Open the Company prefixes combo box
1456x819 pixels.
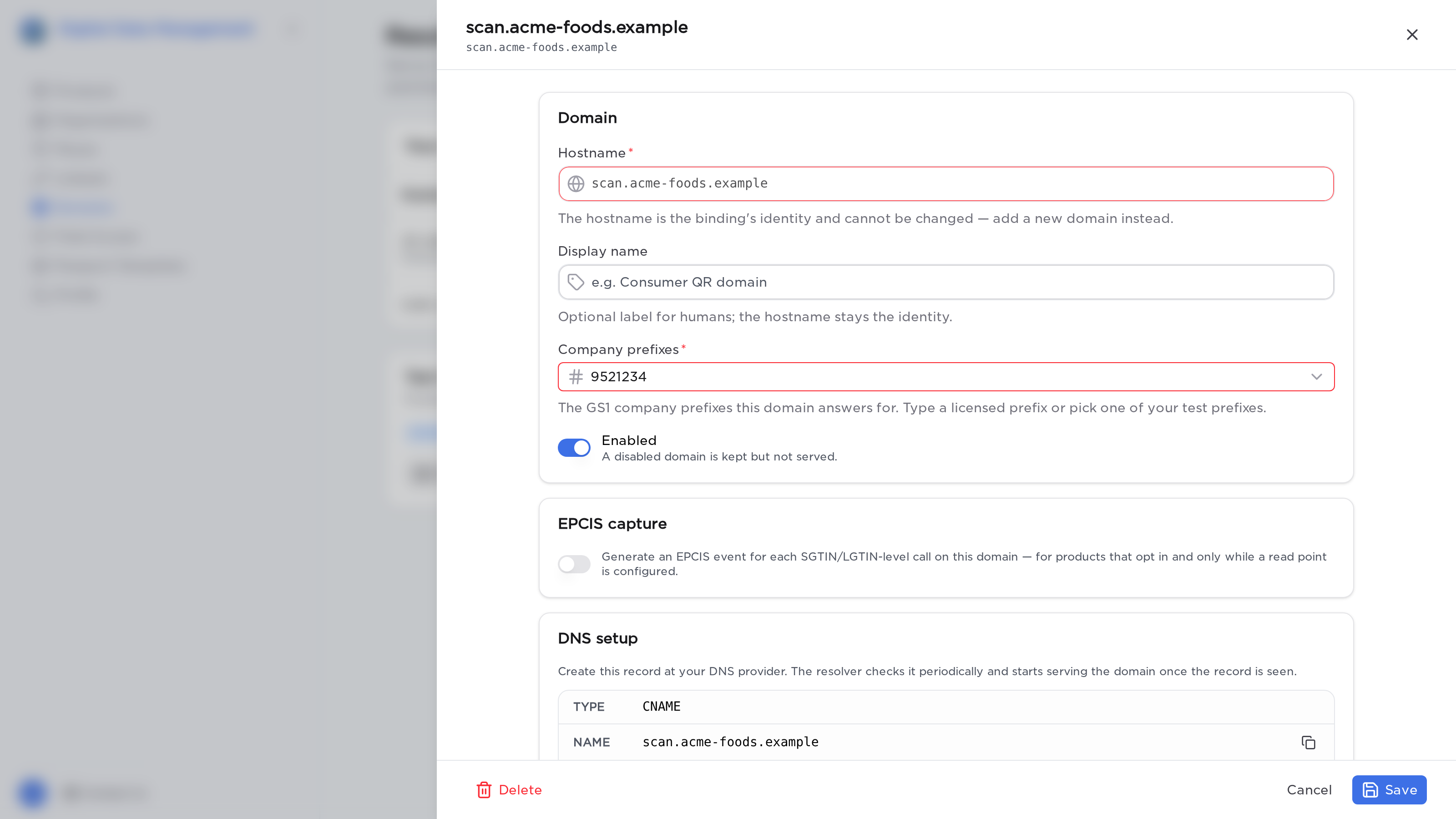click(945, 376)
